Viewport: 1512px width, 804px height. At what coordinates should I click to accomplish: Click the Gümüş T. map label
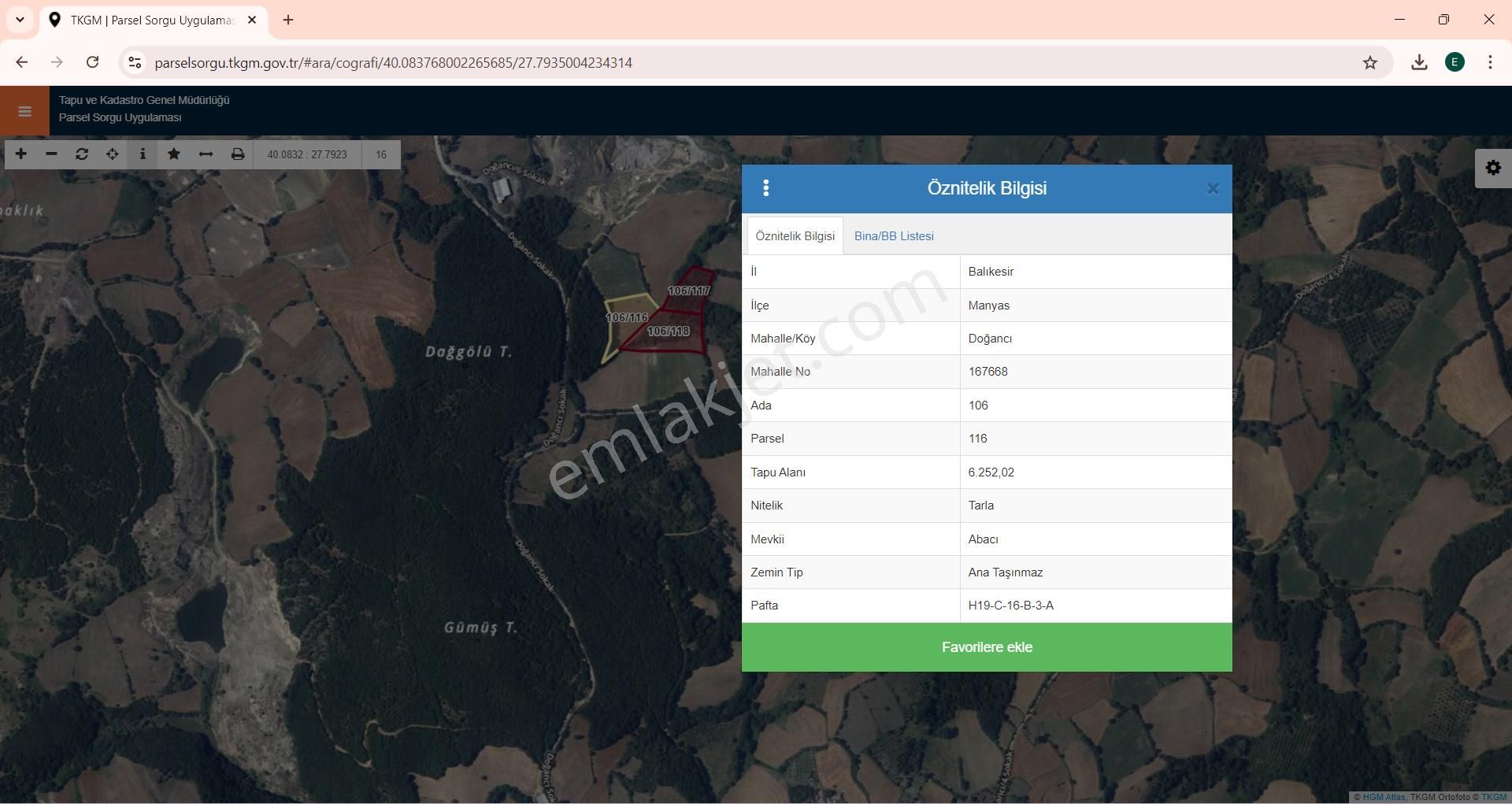[480, 628]
